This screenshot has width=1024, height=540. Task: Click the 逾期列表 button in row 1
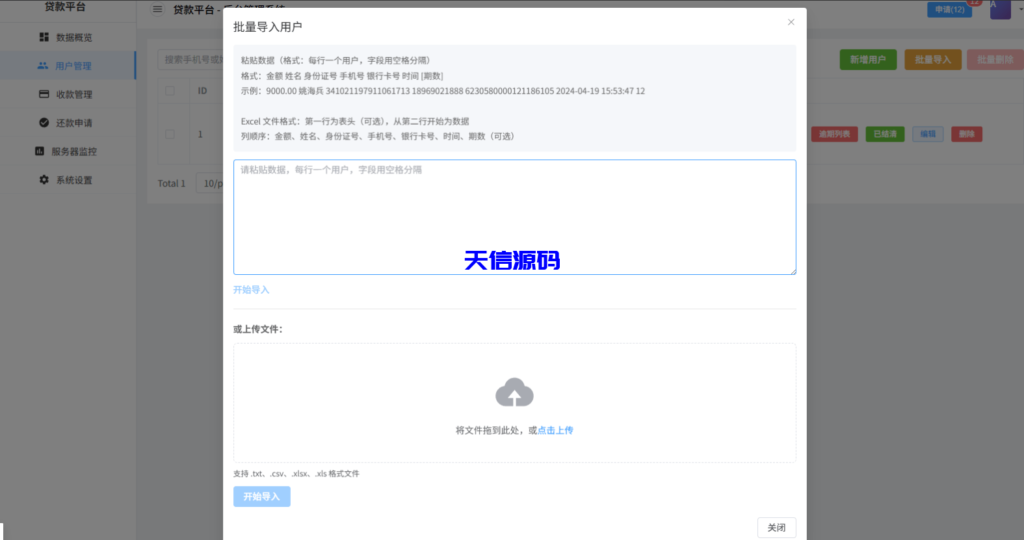(835, 134)
